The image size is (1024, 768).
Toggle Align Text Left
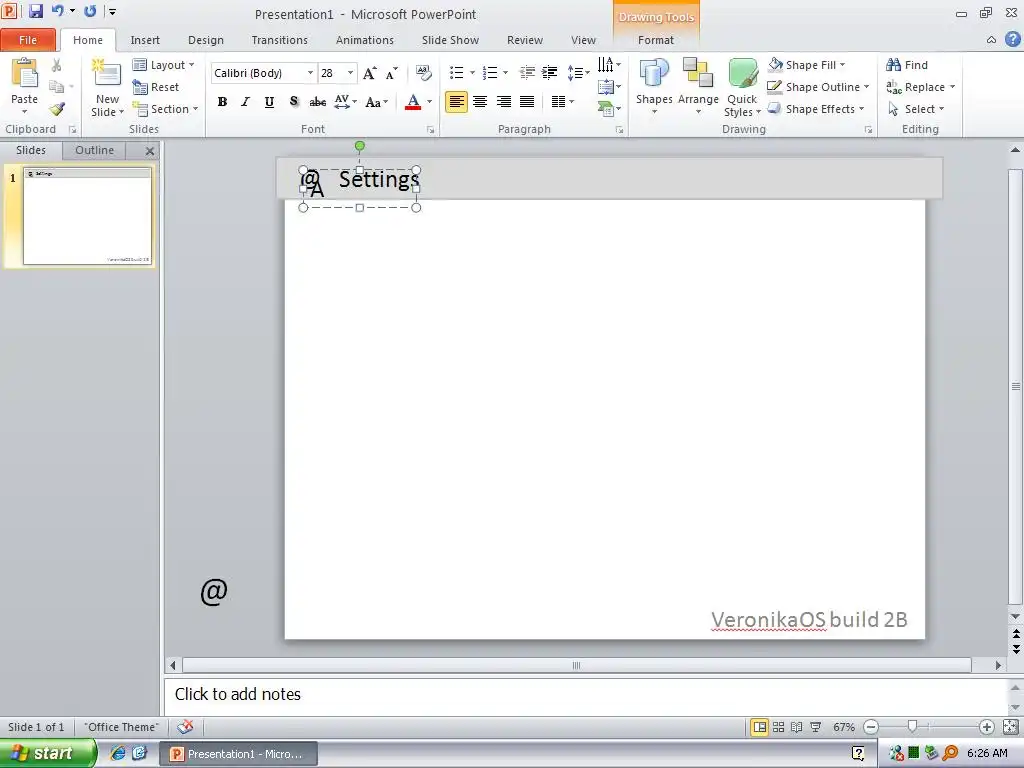[x=456, y=102]
